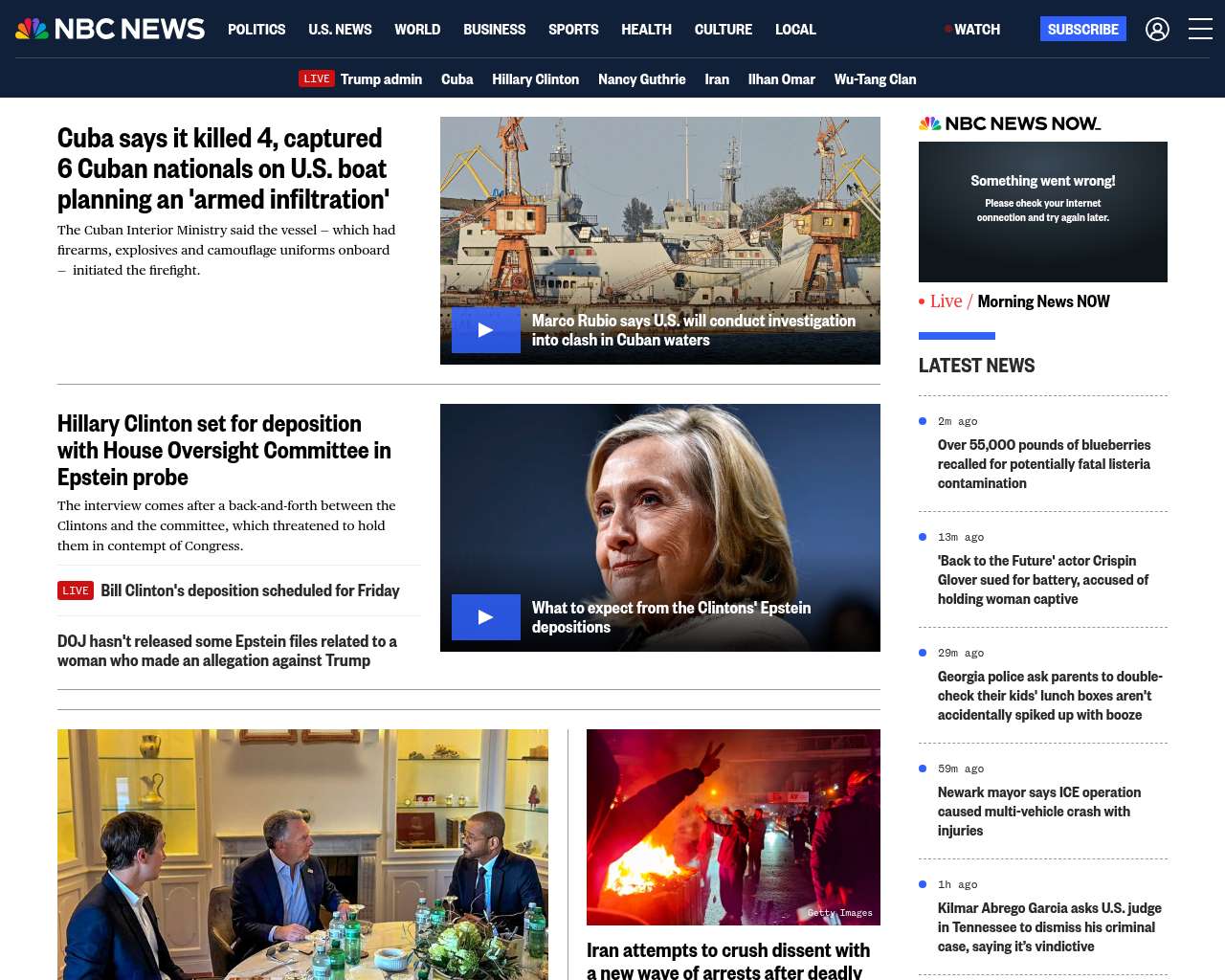This screenshot has width=1225, height=980.
Task: Open the Watch live link
Action: pyautogui.click(x=974, y=30)
